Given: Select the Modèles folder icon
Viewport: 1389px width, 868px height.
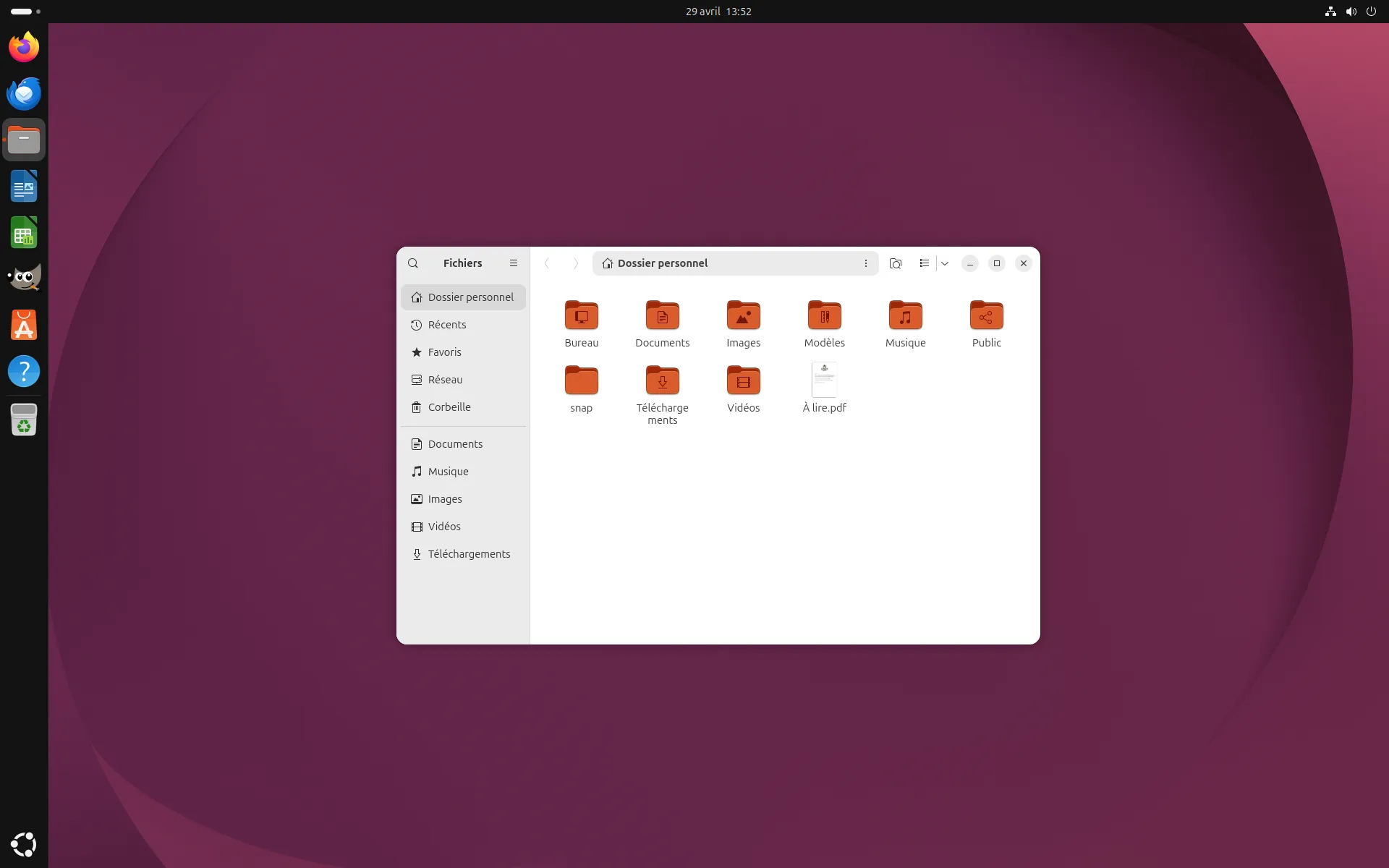Looking at the screenshot, I should 825,315.
